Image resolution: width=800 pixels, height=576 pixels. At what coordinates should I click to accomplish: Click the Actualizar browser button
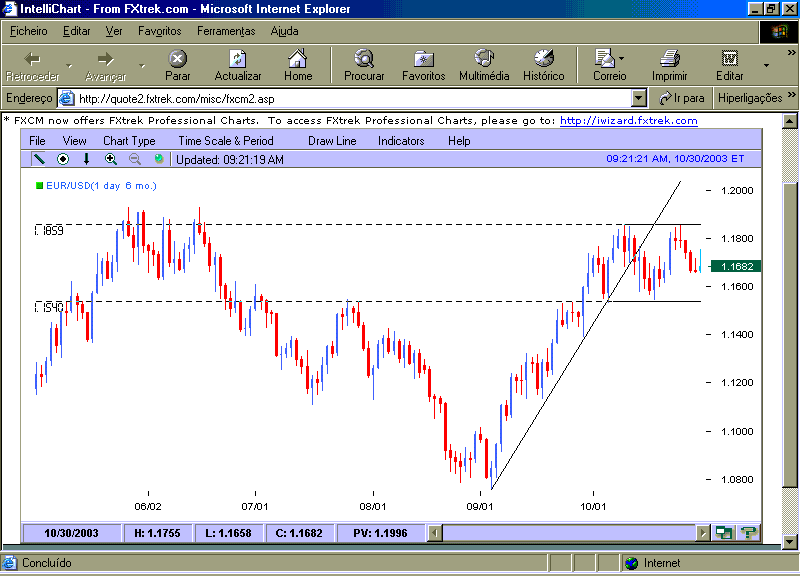238,65
